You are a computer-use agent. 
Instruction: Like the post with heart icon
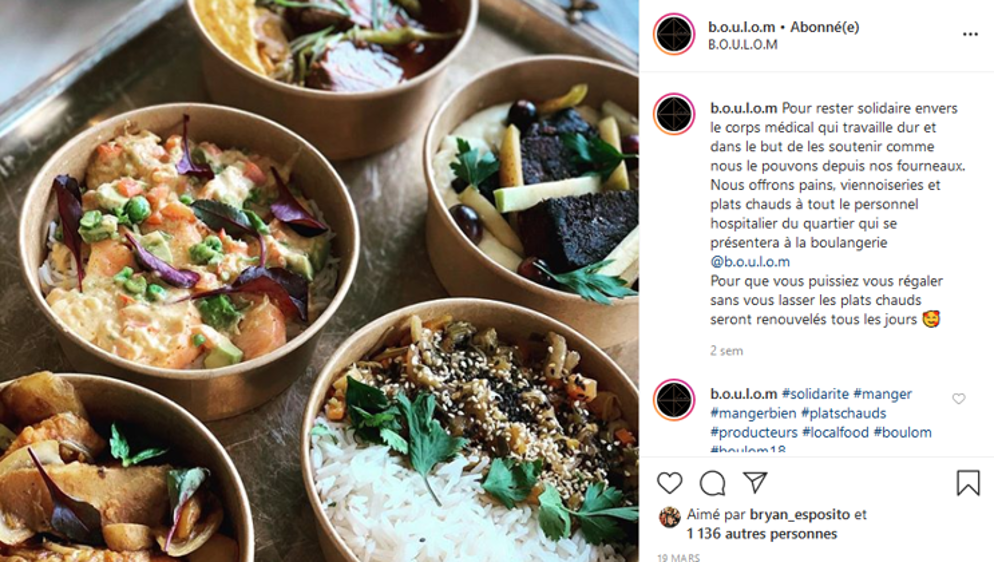pyautogui.click(x=669, y=483)
